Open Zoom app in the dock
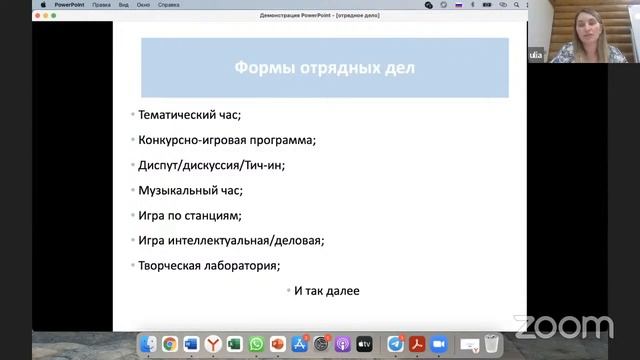 pyautogui.click(x=438, y=344)
